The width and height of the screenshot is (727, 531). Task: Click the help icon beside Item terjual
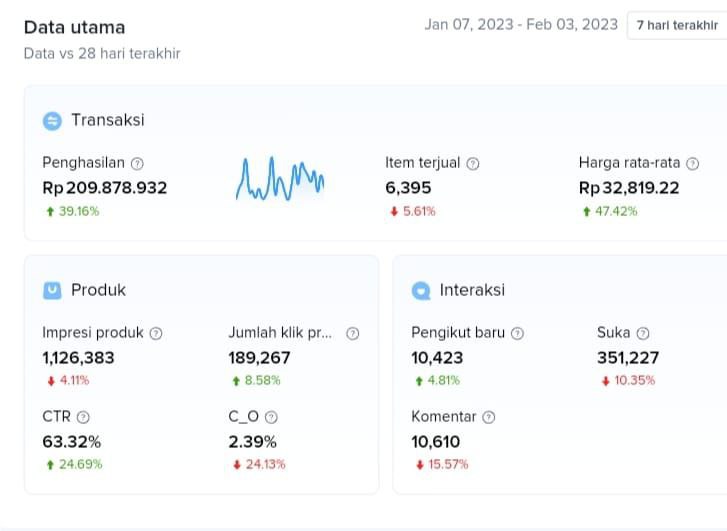click(x=472, y=163)
